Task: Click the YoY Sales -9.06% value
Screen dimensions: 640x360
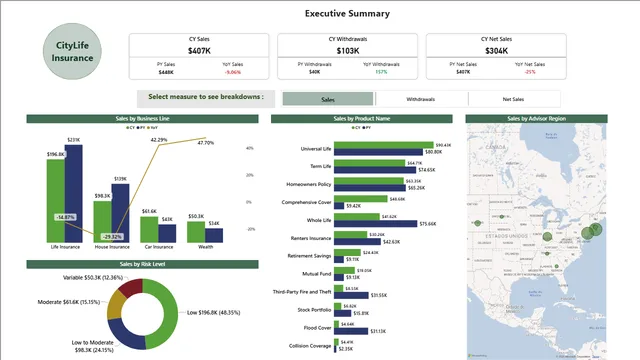Action: pyautogui.click(x=233, y=72)
